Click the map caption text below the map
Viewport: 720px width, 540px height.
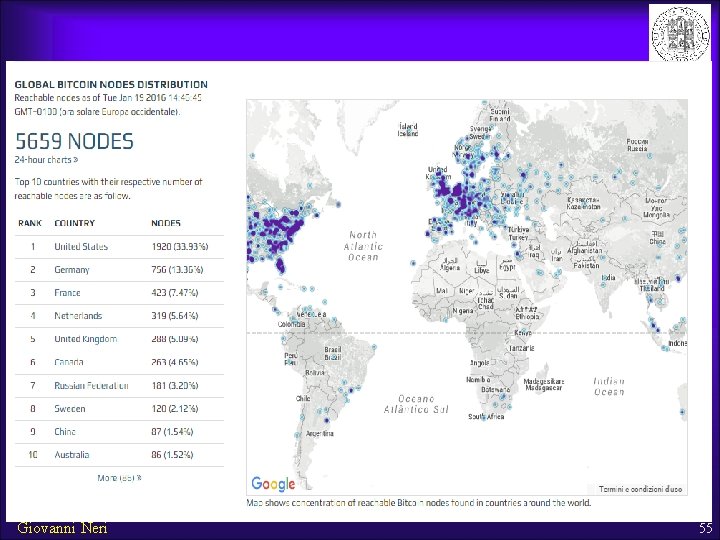click(x=419, y=502)
